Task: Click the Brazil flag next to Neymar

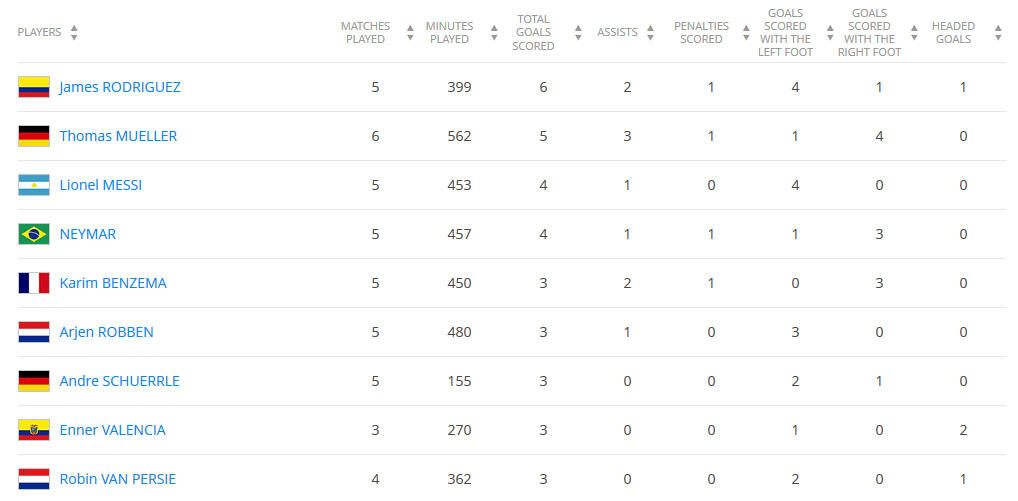Action: tap(33, 234)
